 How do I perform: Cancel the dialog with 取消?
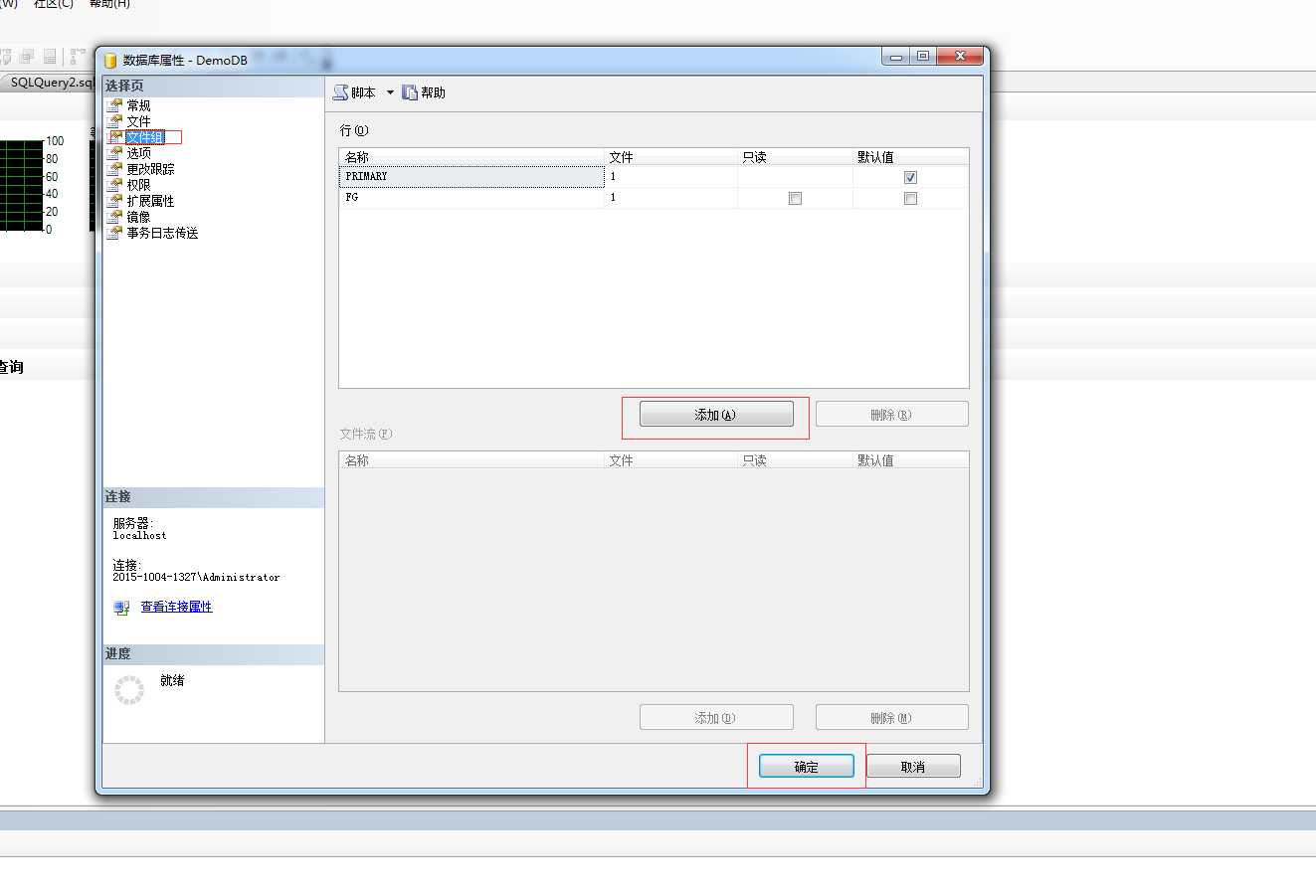(x=913, y=767)
